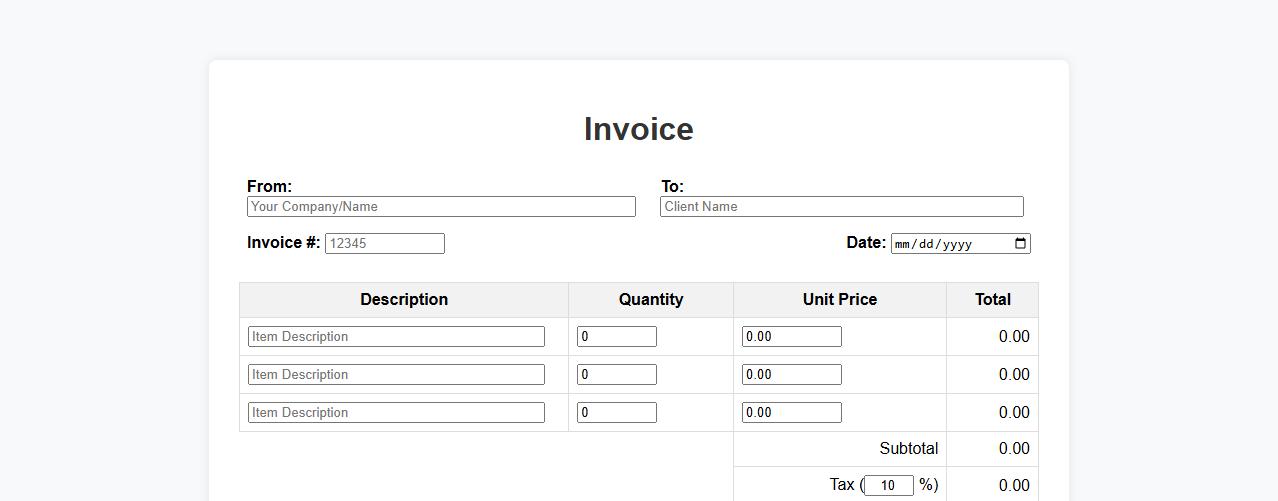Click the Total column header
Screen dimensions: 1278x501
[x=993, y=300]
